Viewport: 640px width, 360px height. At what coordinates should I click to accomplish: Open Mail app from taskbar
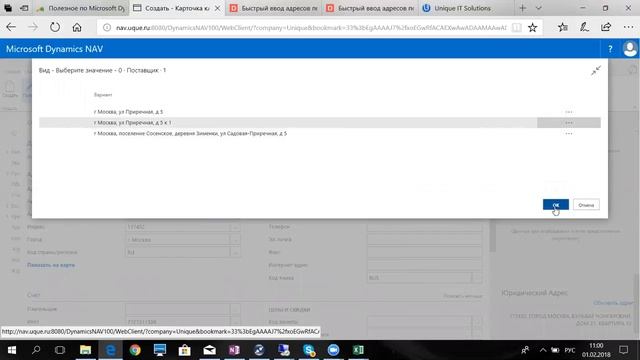tap(209, 350)
